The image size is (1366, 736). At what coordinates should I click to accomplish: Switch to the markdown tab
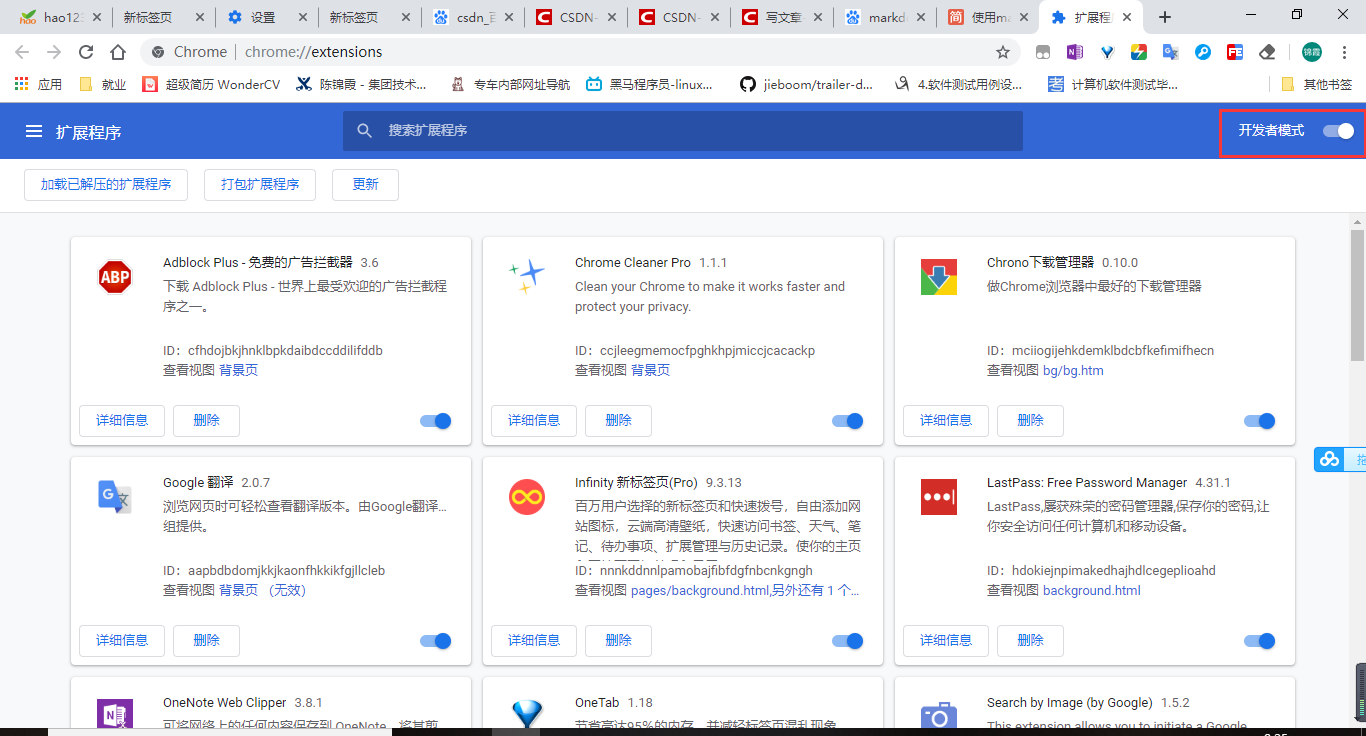[x=885, y=17]
